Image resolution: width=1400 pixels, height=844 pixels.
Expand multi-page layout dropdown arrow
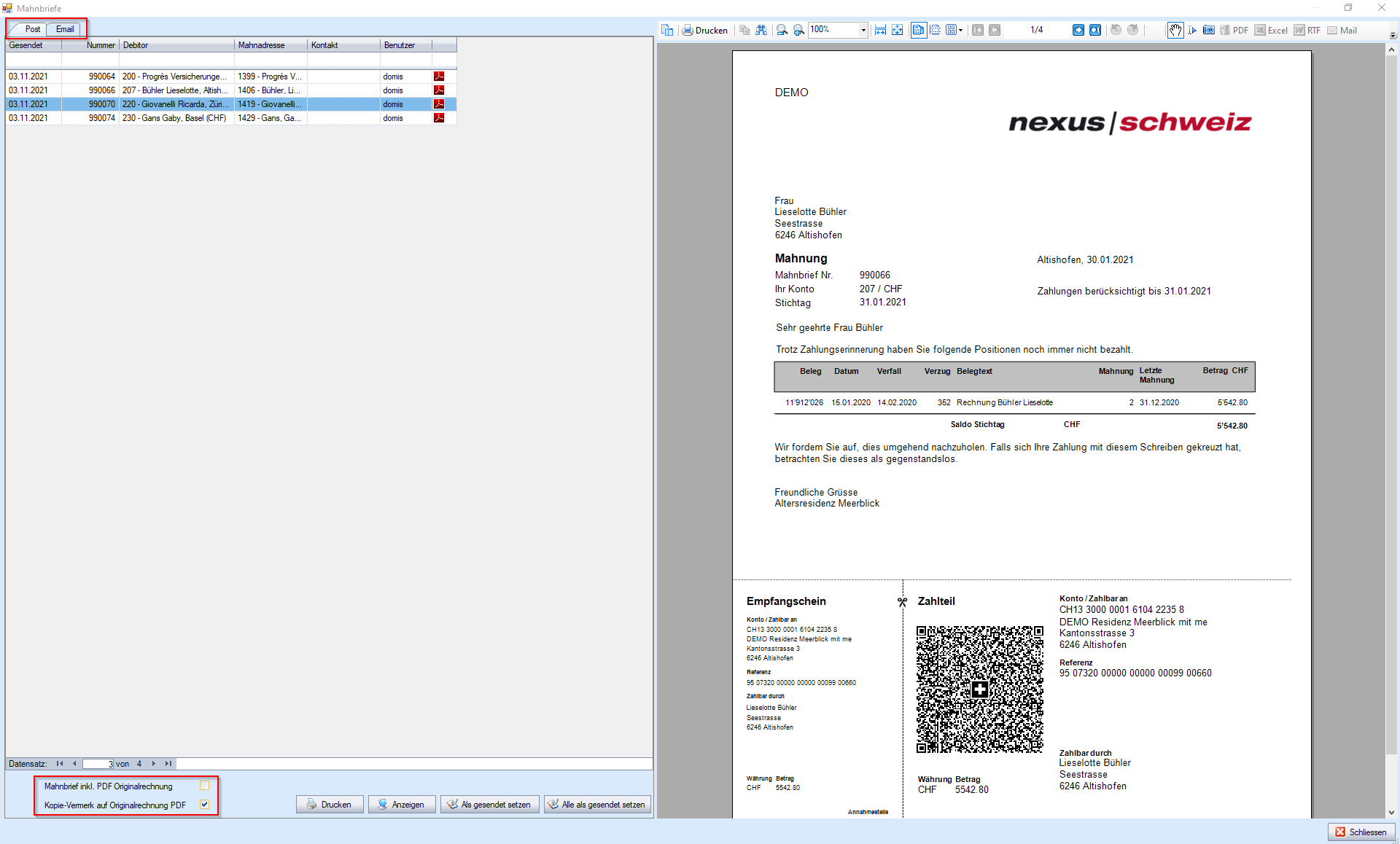[960, 30]
